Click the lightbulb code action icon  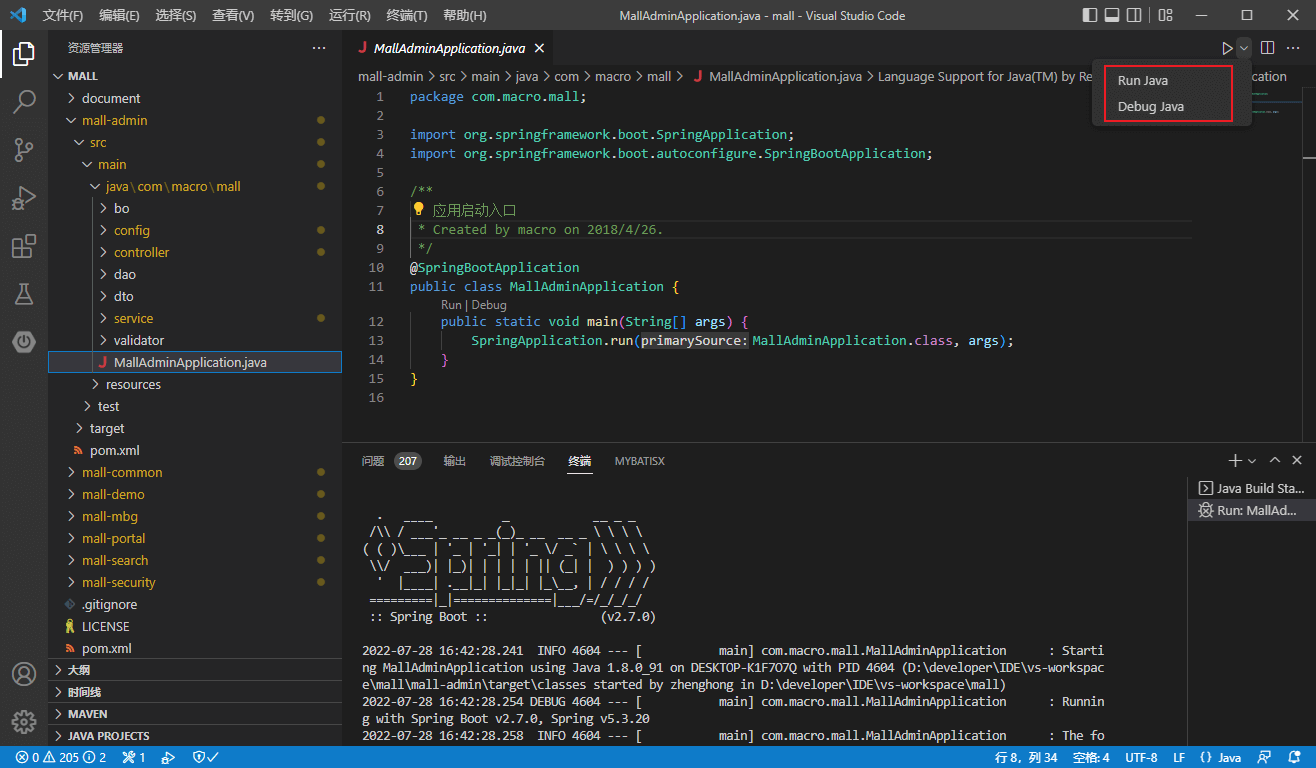point(419,209)
